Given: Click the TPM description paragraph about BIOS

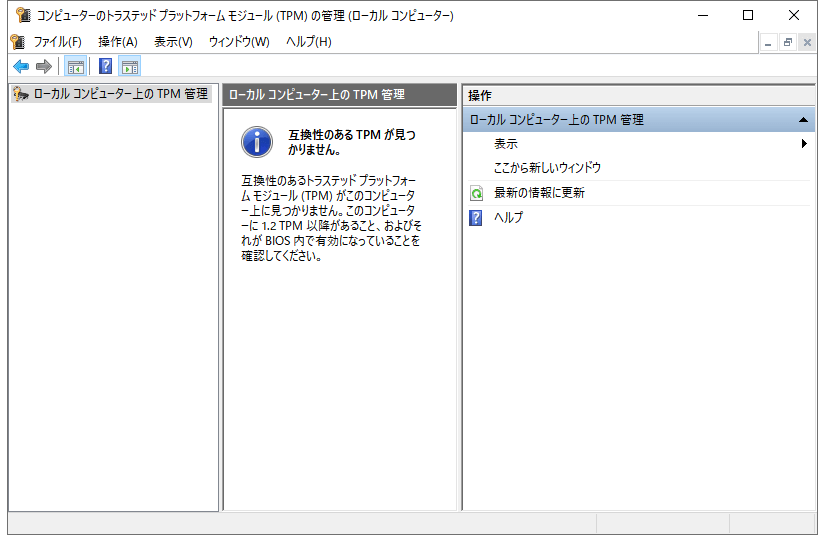Looking at the screenshot, I should (331, 218).
